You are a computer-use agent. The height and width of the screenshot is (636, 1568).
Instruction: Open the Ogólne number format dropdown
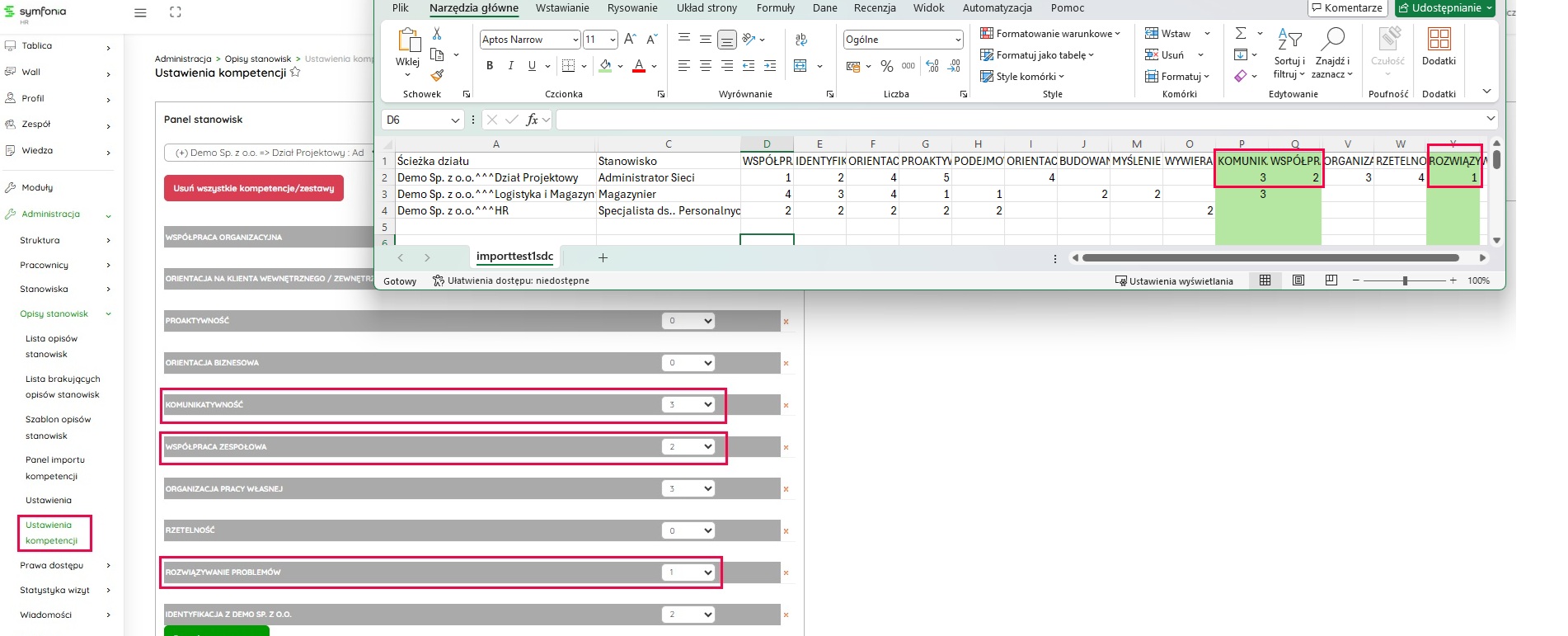pyautogui.click(x=957, y=40)
